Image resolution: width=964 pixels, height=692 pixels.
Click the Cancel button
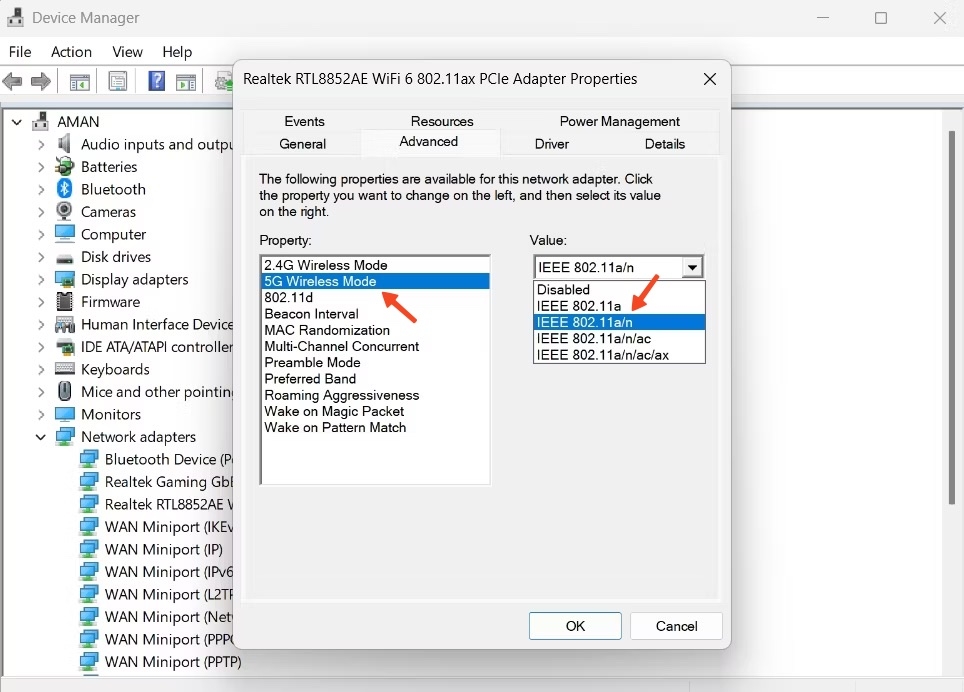675,626
